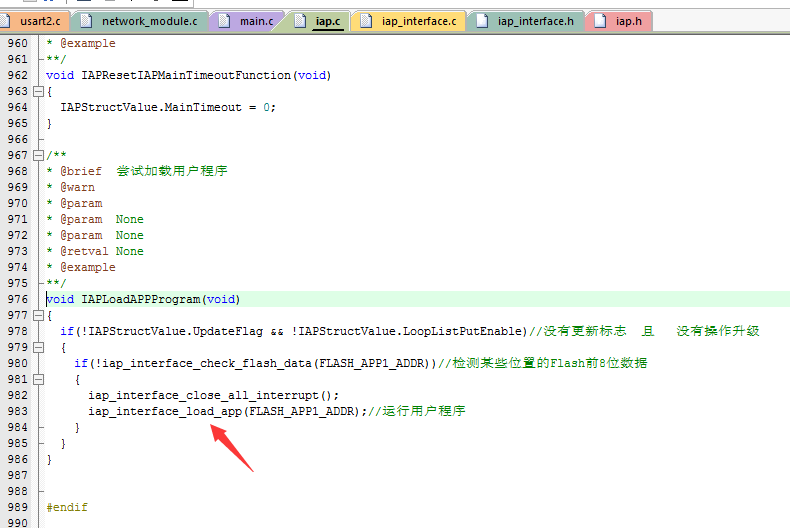Collapse the inner if block at line 981
Screen dimensions: 790x528
click(38, 380)
